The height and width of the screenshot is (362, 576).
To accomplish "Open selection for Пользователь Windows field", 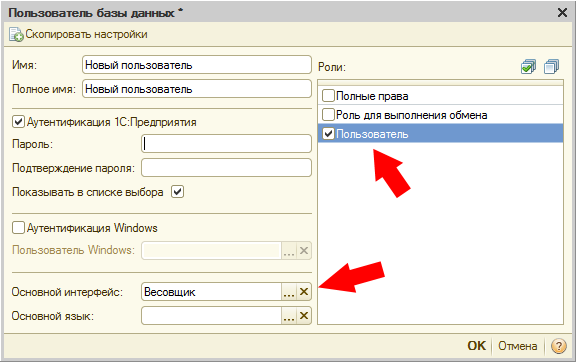I will [x=289, y=251].
